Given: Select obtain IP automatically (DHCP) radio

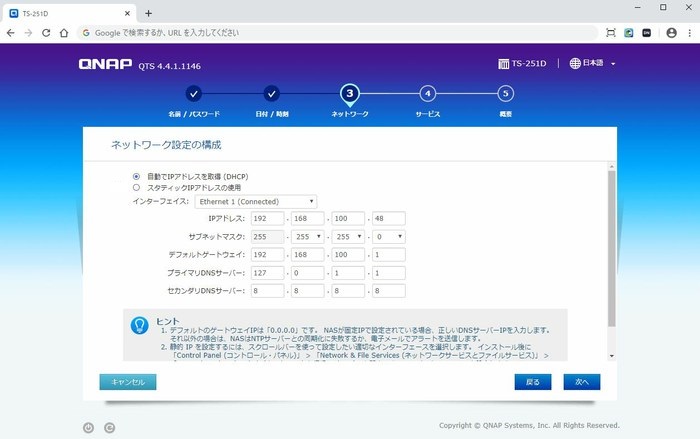Looking at the screenshot, I should coord(136,176).
